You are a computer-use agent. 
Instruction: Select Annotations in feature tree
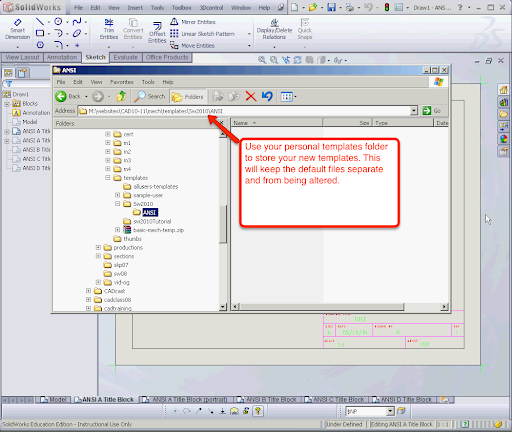click(36, 113)
